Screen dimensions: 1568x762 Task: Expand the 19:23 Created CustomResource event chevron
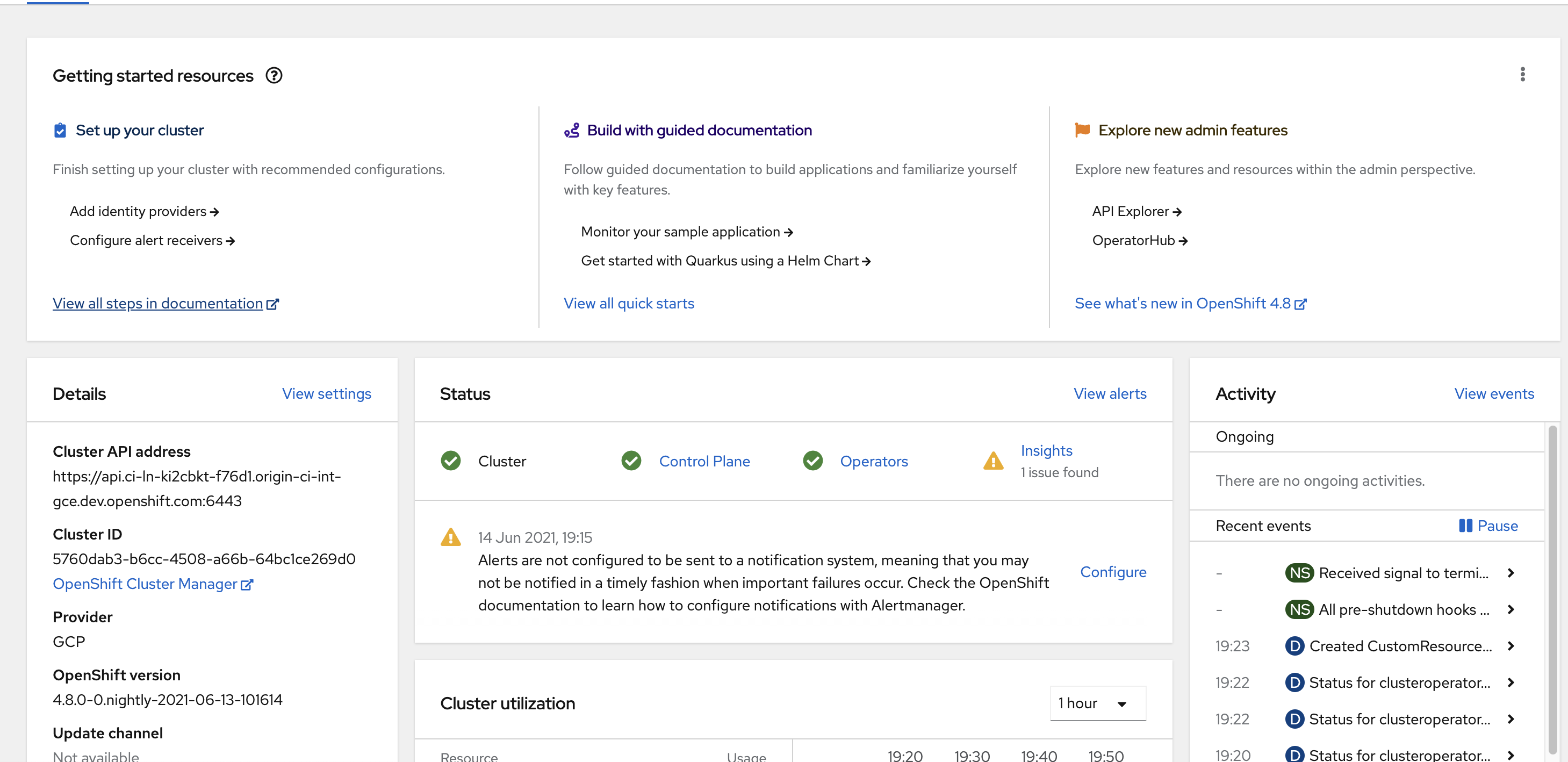[x=1511, y=646]
